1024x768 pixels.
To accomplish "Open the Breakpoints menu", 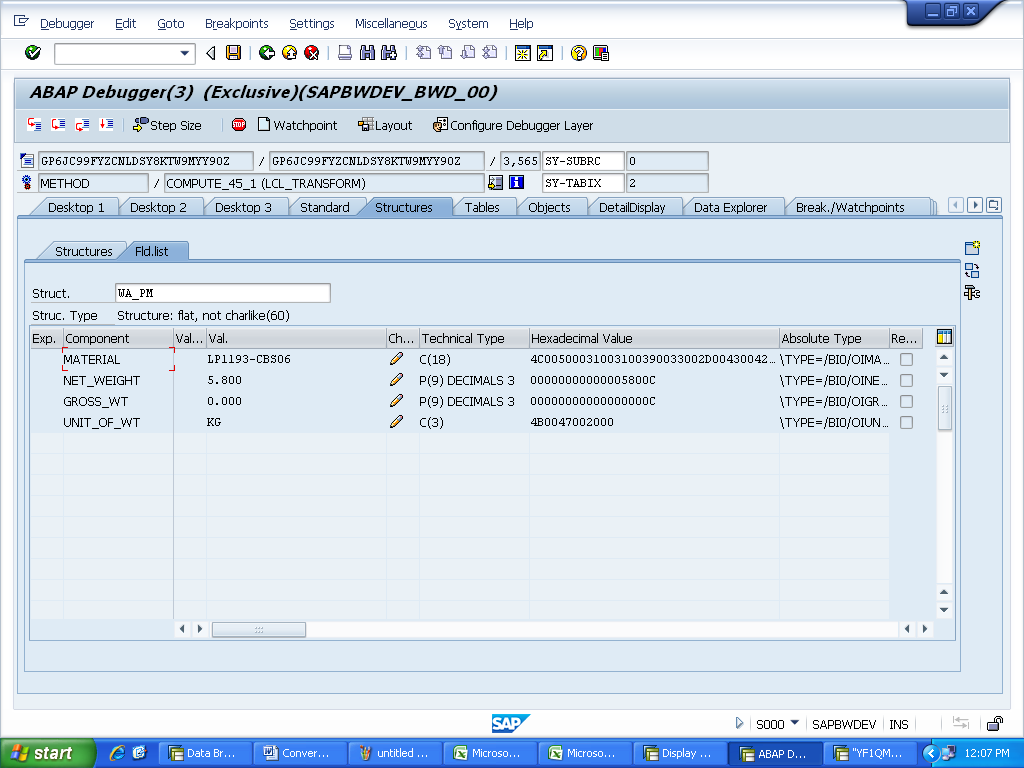I will point(236,24).
